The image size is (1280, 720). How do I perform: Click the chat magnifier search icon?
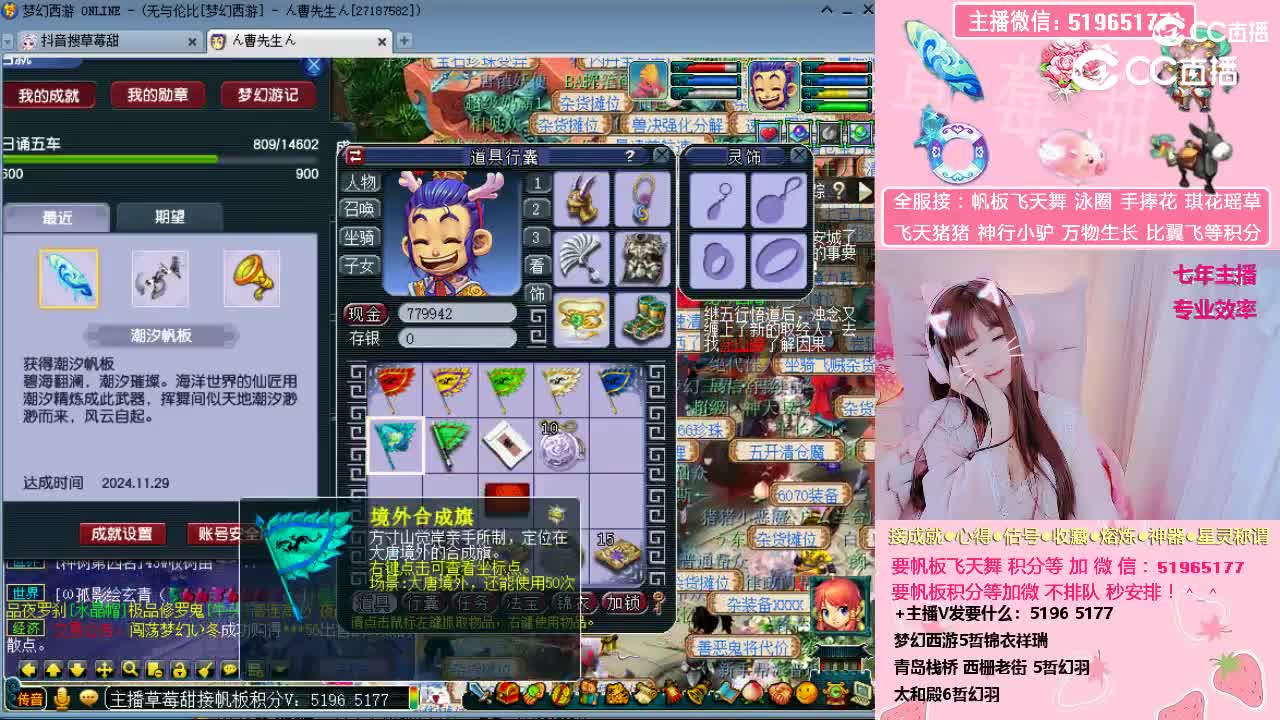[x=129, y=669]
